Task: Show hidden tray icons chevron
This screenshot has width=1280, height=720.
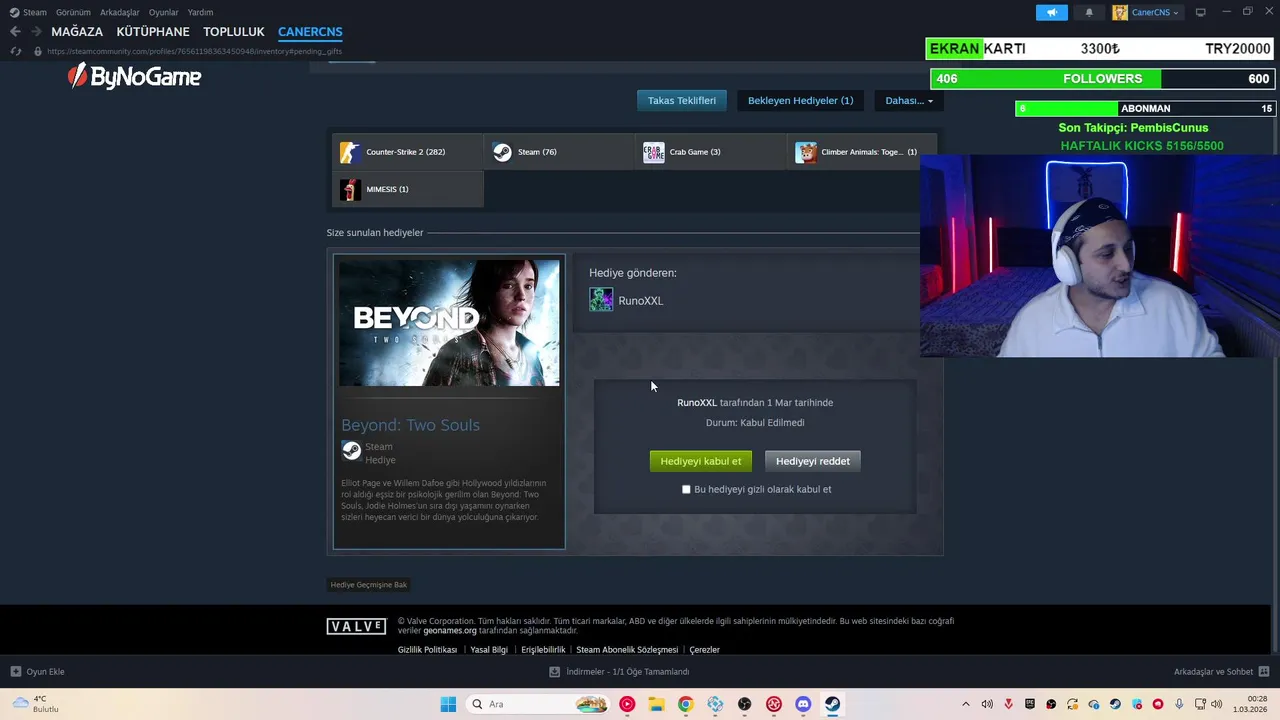Action: (x=965, y=704)
